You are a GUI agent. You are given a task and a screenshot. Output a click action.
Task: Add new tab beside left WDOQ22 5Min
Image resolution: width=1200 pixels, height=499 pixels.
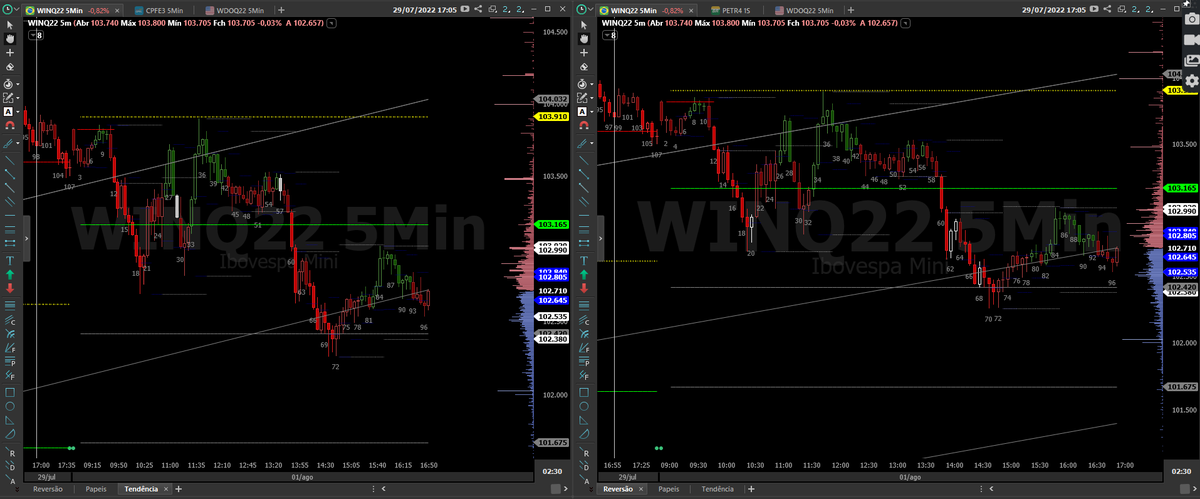tap(281, 9)
